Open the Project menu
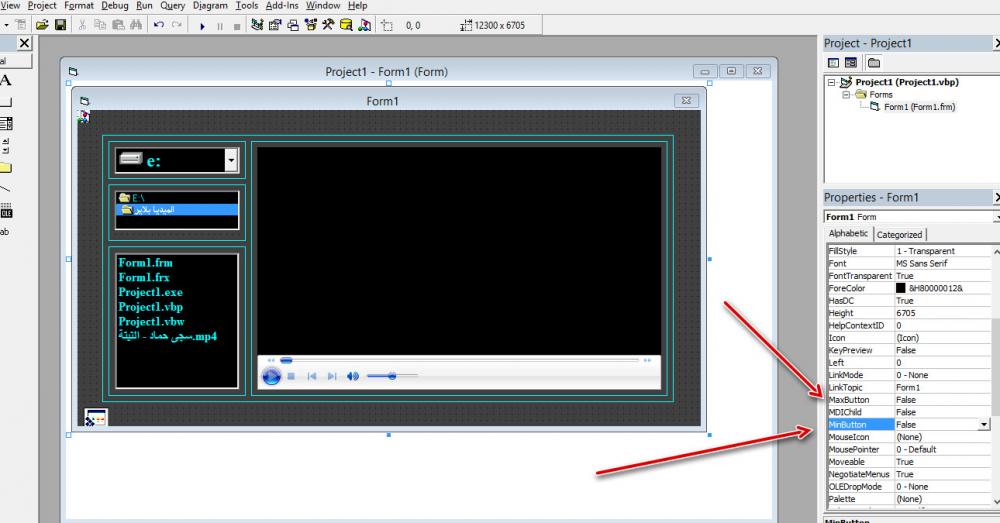Image resolution: width=1000 pixels, height=523 pixels. tap(42, 6)
